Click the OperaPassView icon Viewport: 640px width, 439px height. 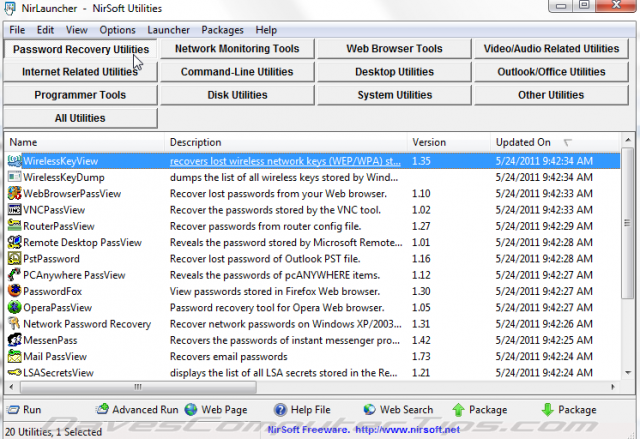(14, 307)
